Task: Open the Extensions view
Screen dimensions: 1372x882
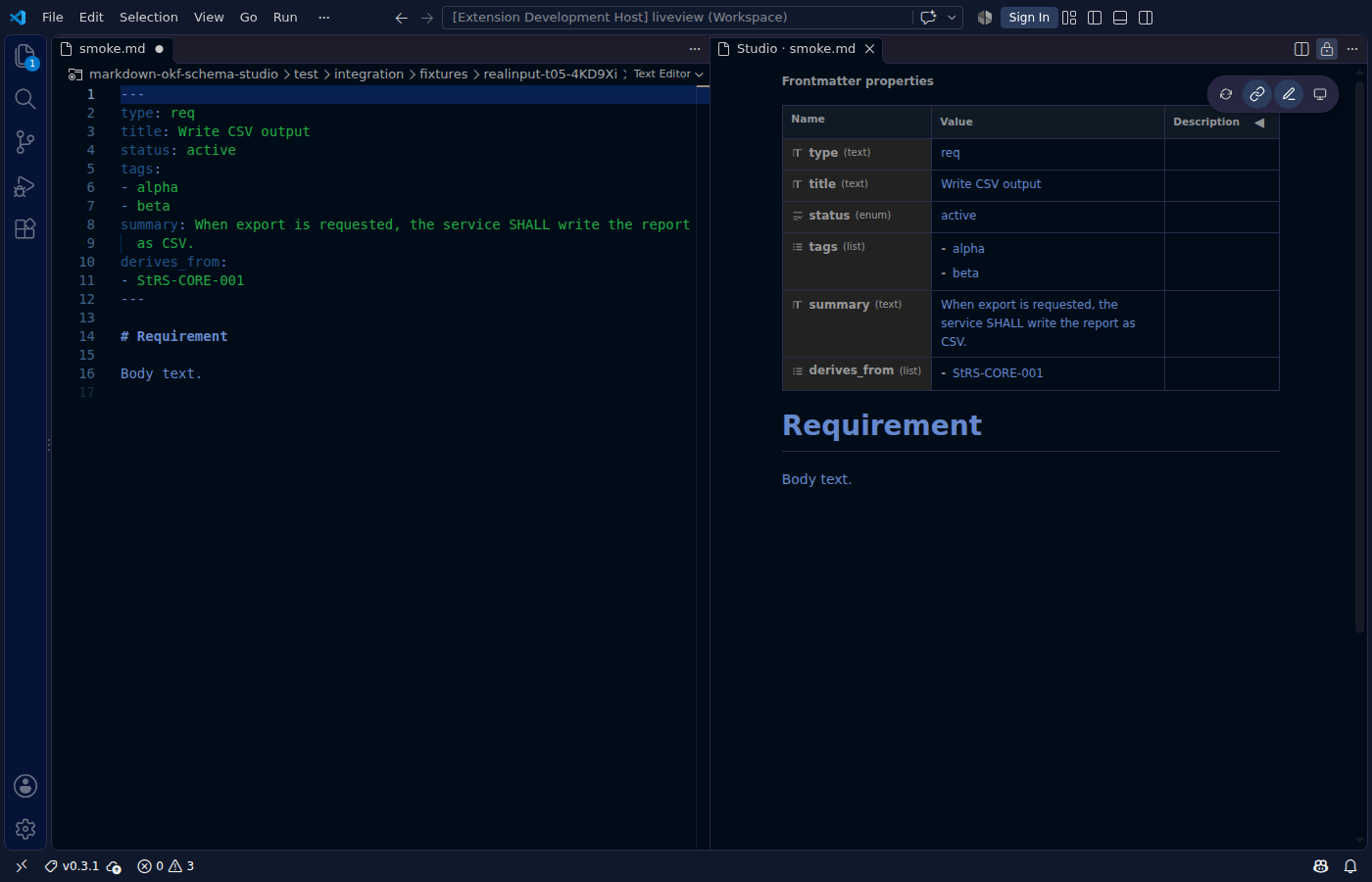Action: (x=25, y=228)
